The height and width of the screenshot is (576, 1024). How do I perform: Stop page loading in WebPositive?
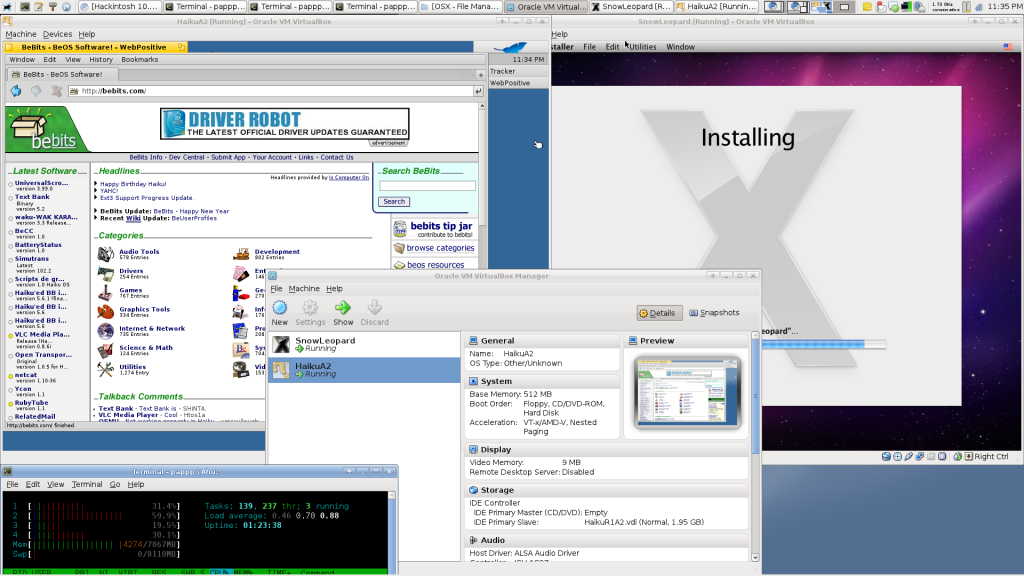pos(57,91)
